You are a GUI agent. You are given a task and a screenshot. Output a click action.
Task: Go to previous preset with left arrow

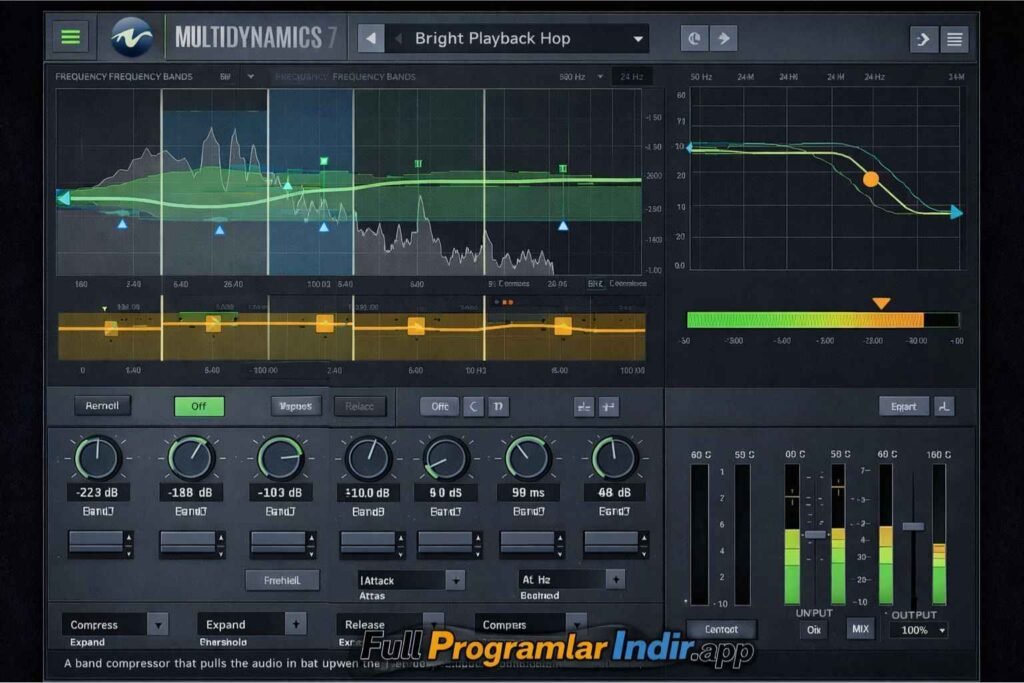(371, 39)
